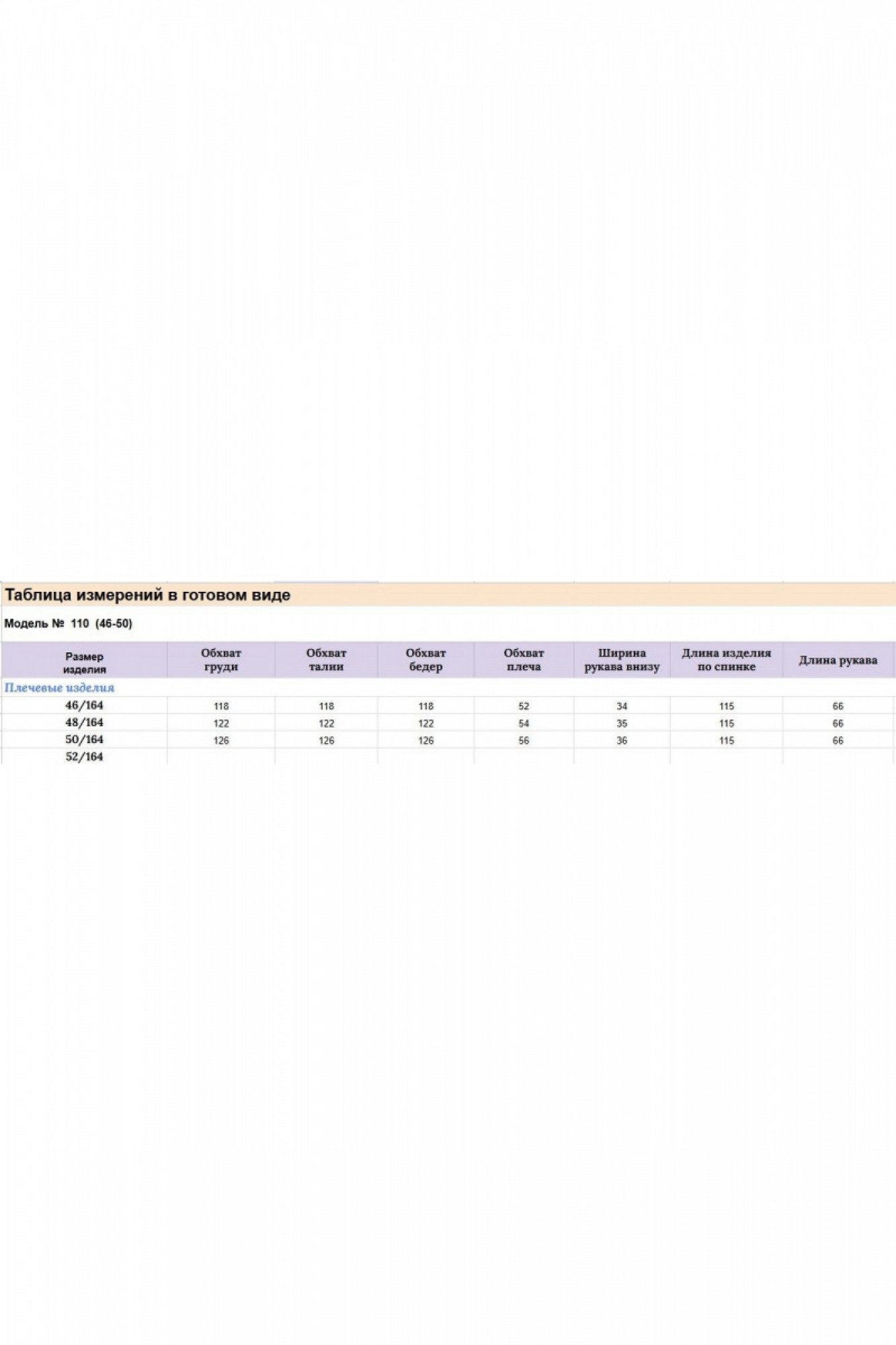This screenshot has width=896, height=1345.
Task: Click the size row label '50/164'
Action: click(85, 740)
